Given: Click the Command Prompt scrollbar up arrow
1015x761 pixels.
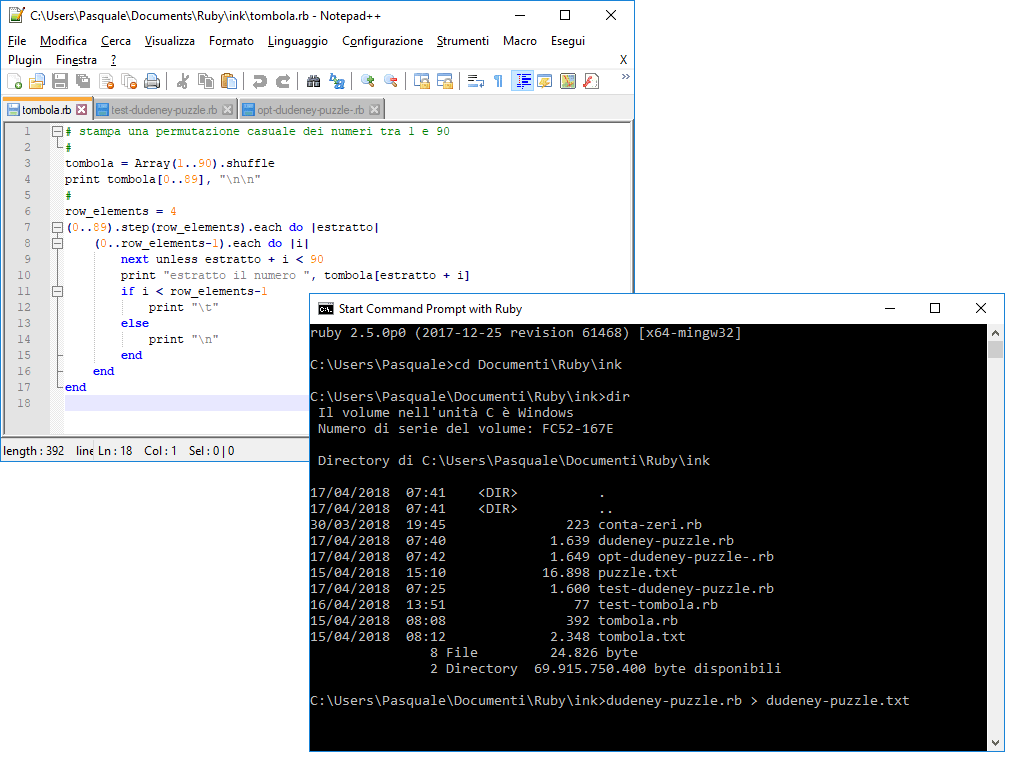Looking at the screenshot, I should pos(996,333).
